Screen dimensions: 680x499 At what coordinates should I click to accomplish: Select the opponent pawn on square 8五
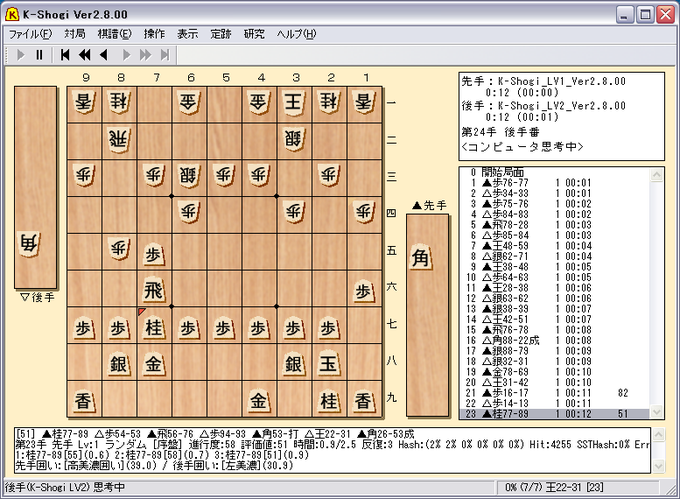[118, 249]
